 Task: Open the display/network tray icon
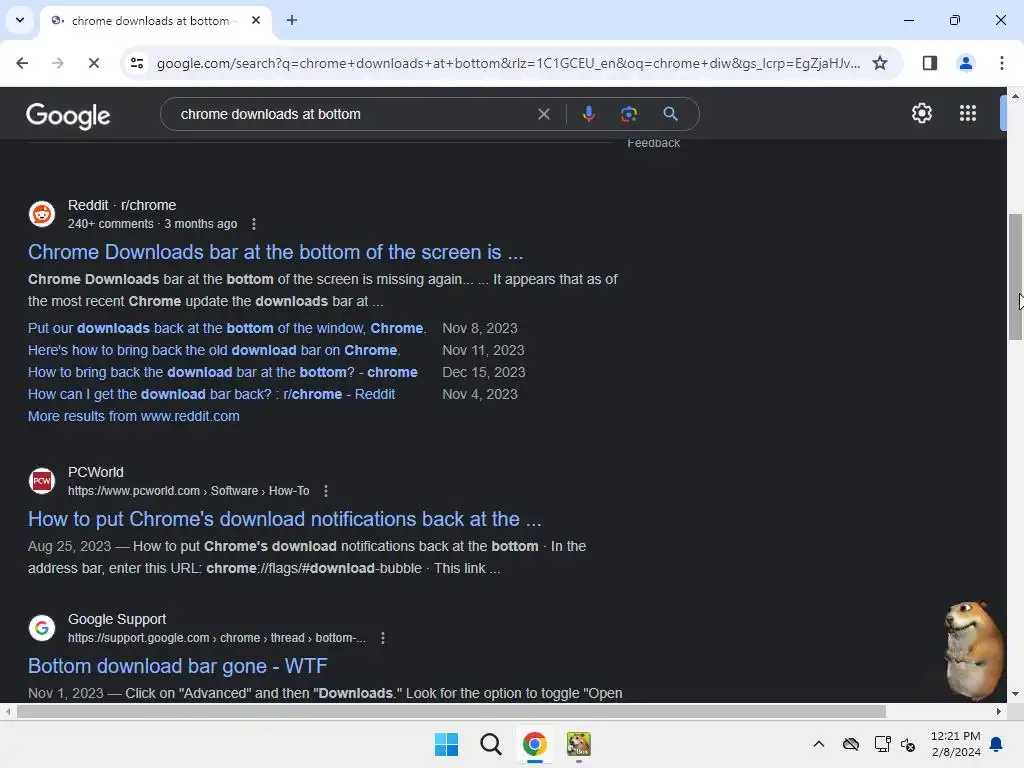click(882, 744)
